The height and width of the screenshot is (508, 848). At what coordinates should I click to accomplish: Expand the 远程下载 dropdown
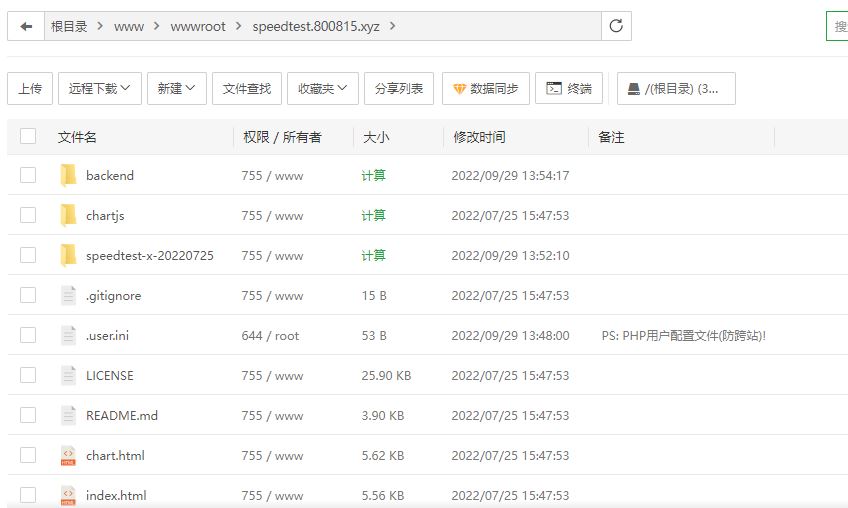click(100, 89)
